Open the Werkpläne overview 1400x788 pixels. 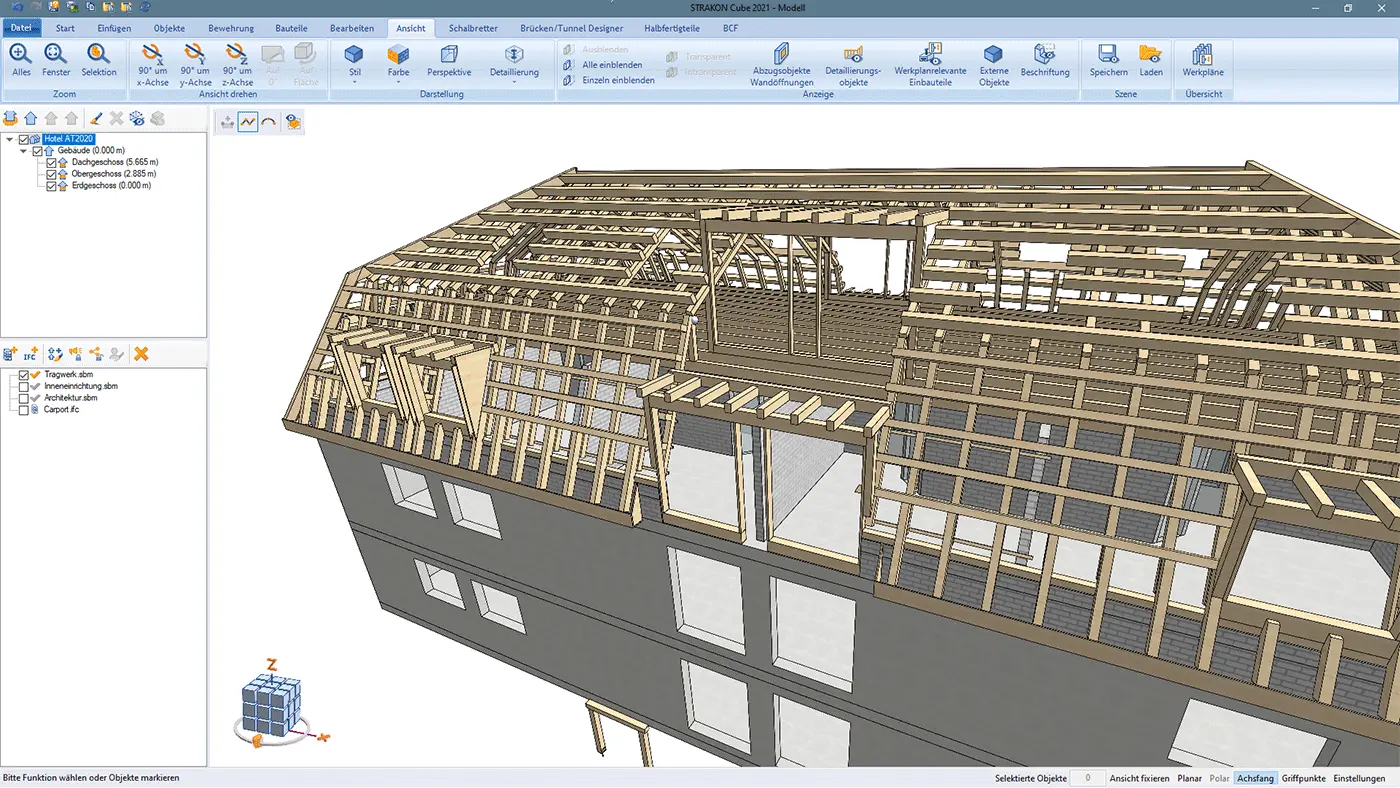[x=1202, y=56]
